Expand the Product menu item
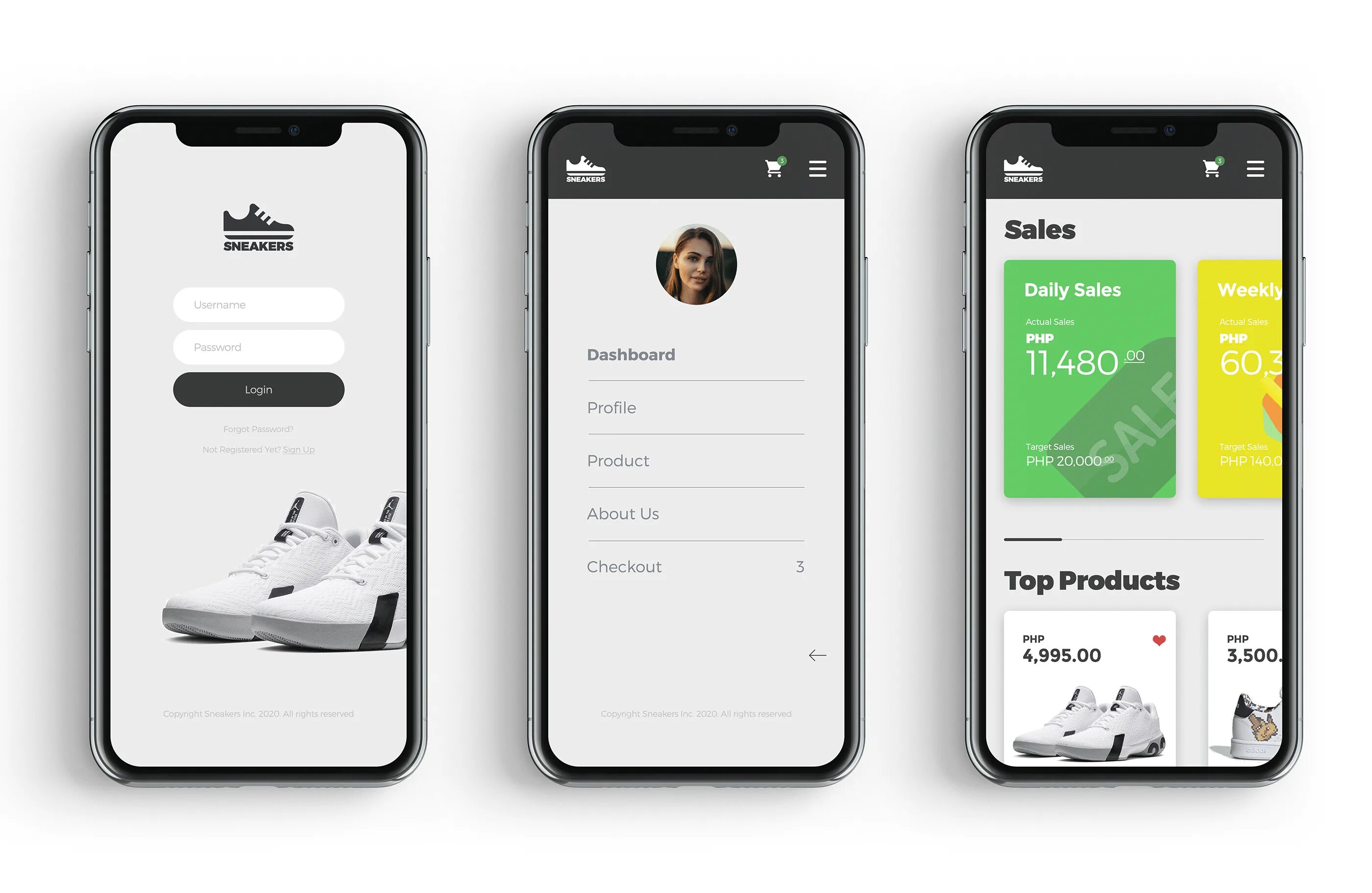The width and height of the screenshot is (1372, 893). click(619, 461)
